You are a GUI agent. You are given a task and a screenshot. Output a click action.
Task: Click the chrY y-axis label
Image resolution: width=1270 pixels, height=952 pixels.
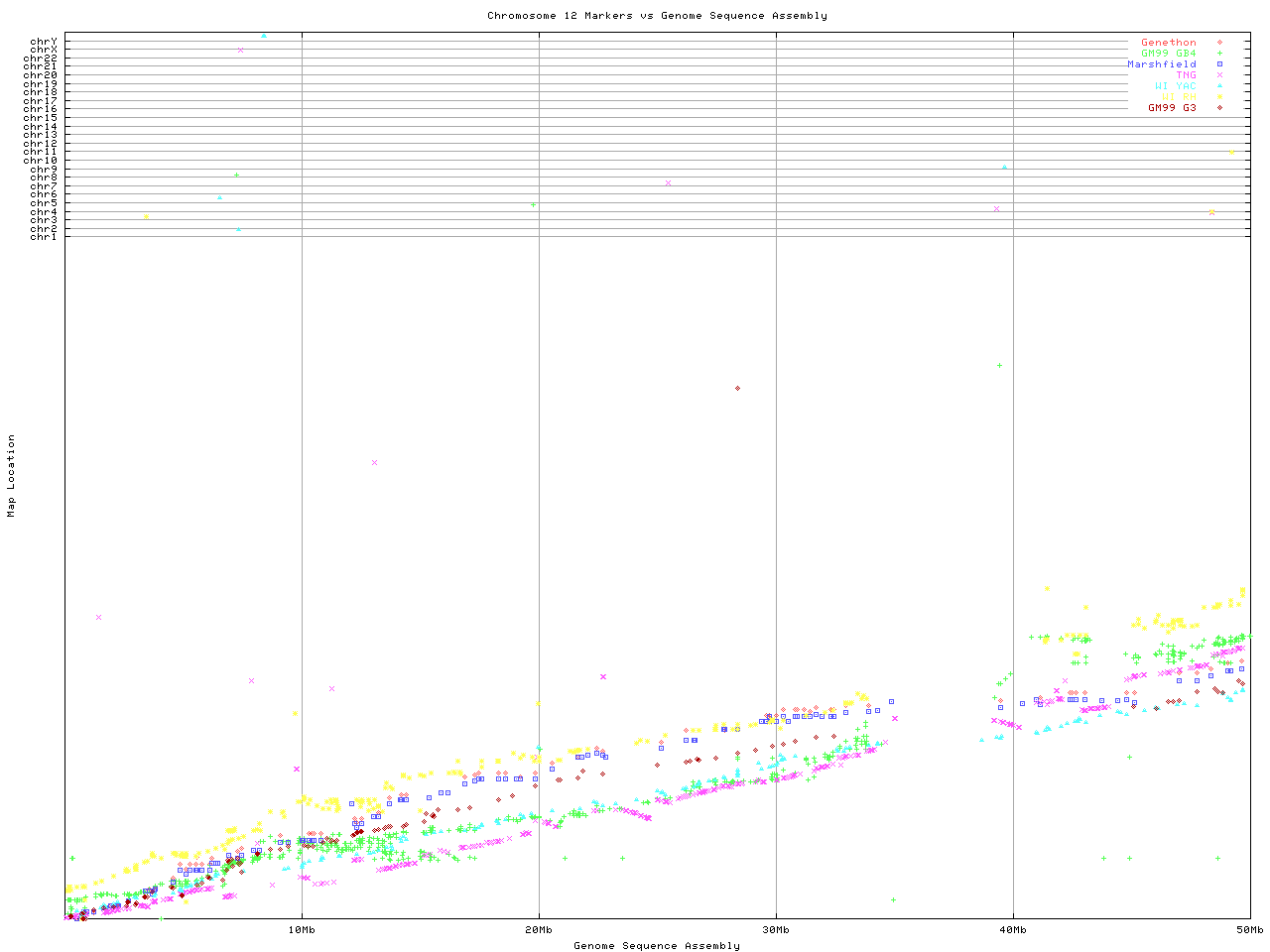pos(43,42)
